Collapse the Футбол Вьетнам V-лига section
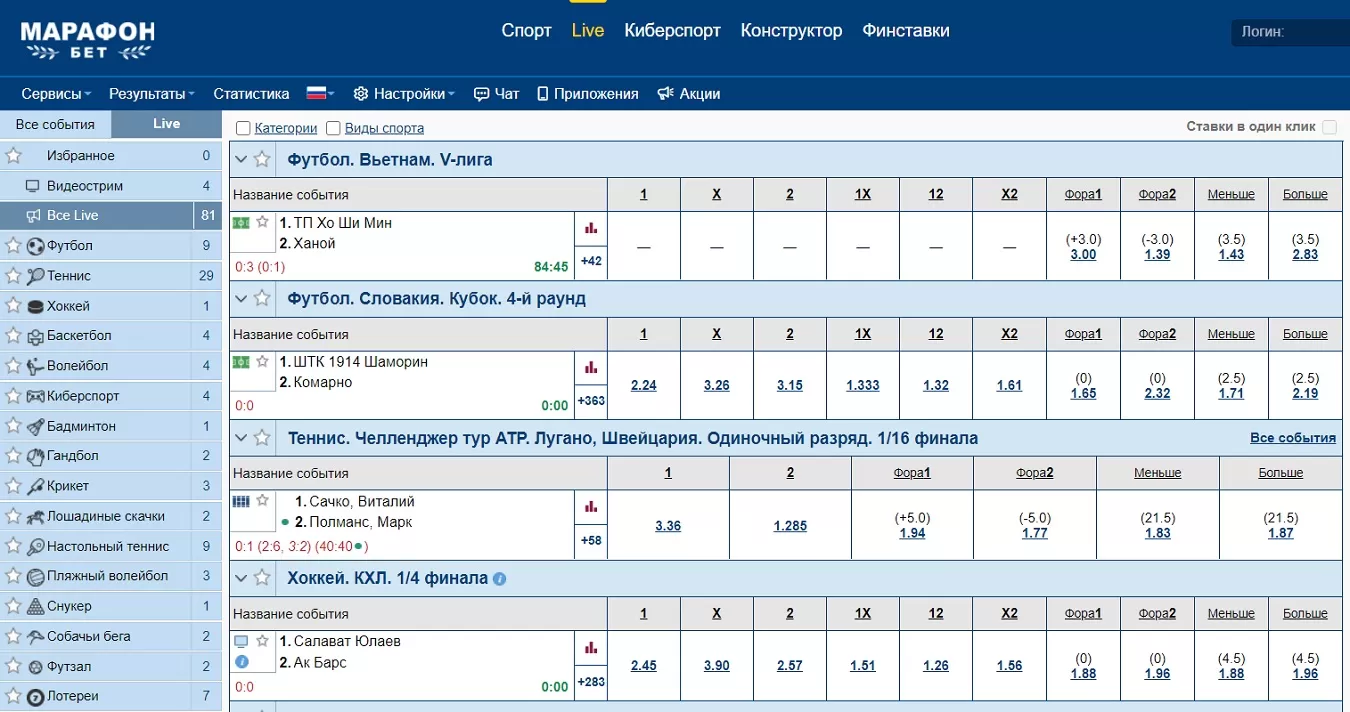 [x=240, y=159]
